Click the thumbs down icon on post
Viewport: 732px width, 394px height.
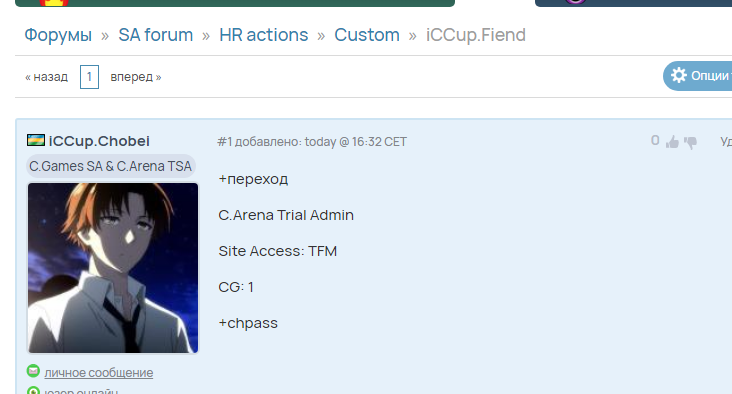(x=690, y=142)
